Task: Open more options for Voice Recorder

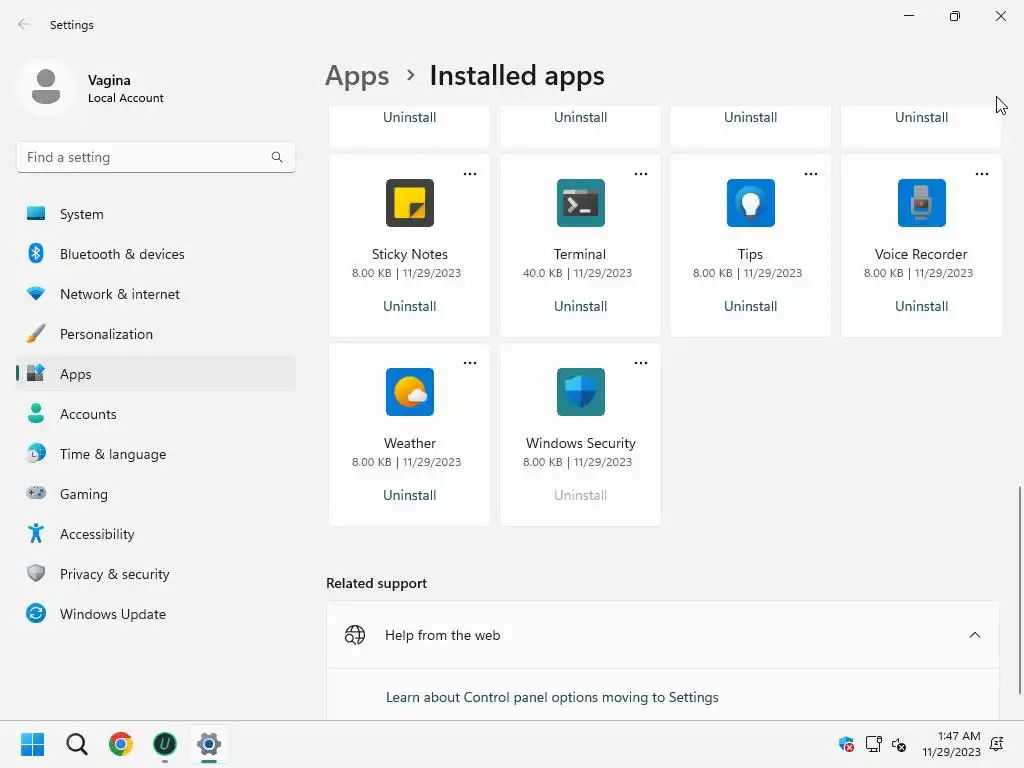Action: pos(982,174)
